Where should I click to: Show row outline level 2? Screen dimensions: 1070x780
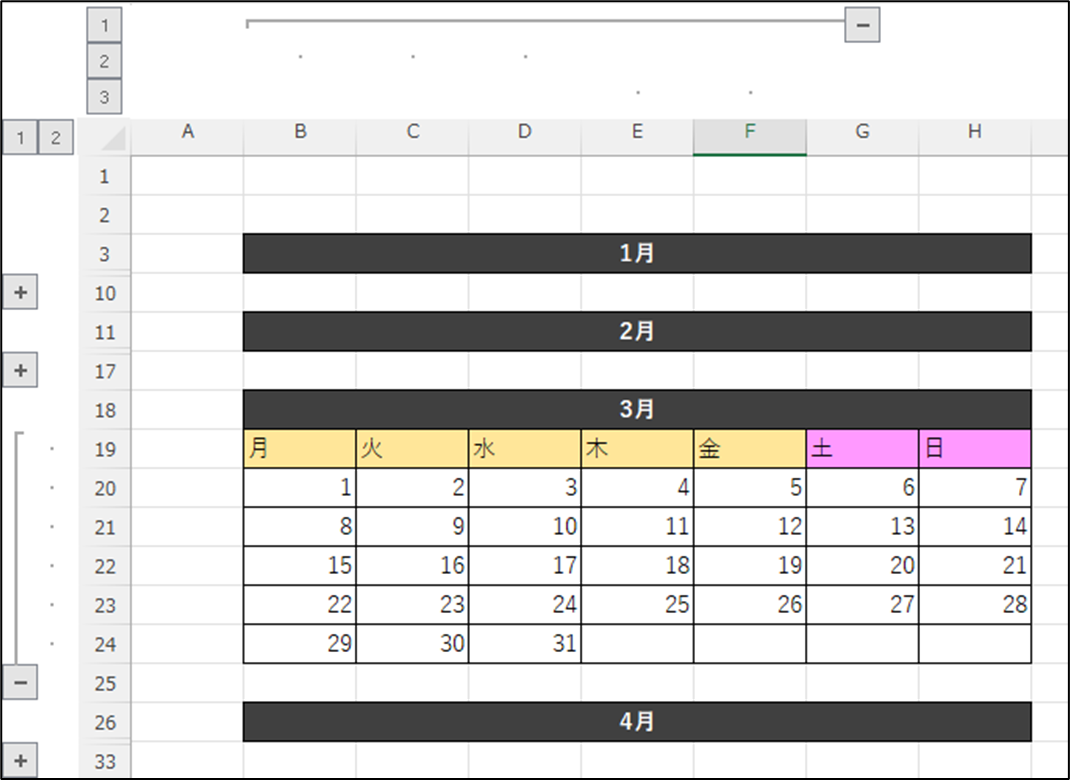point(56,138)
